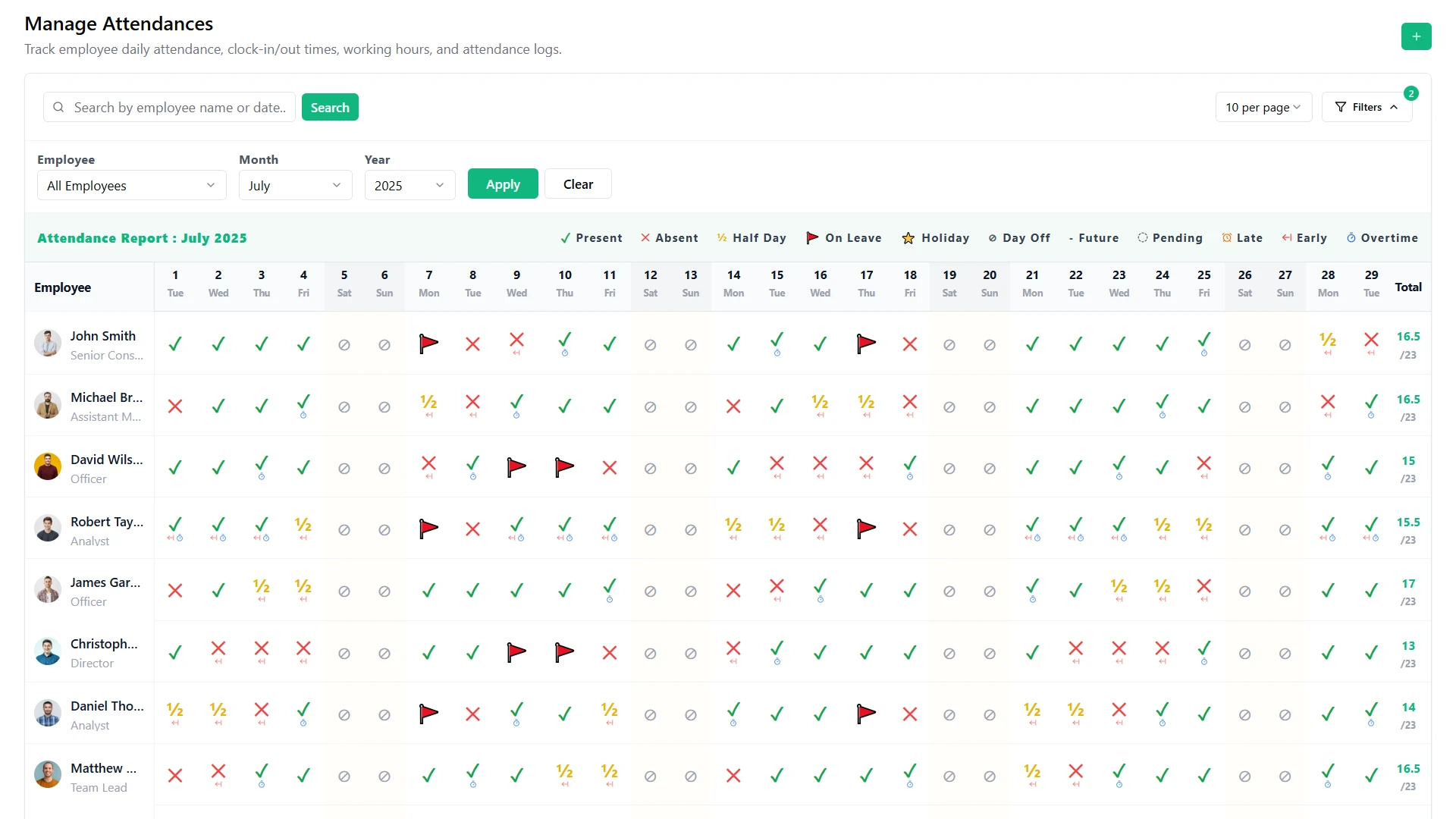Image resolution: width=1456 pixels, height=819 pixels.
Task: Click Christoph...'s present checkmark on day 28
Action: click(1328, 653)
